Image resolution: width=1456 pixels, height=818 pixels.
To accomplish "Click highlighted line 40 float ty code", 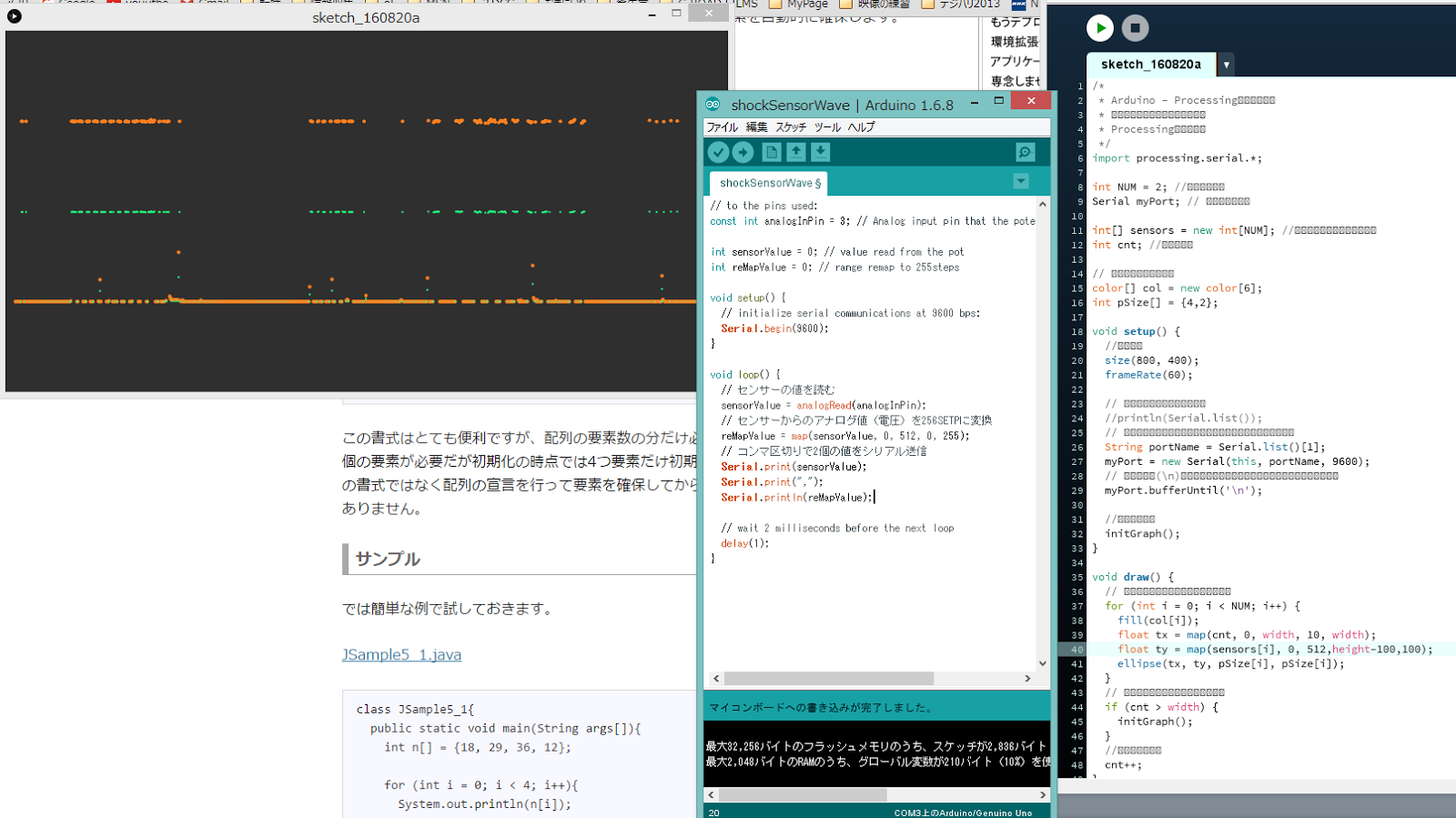I will 1275,650.
